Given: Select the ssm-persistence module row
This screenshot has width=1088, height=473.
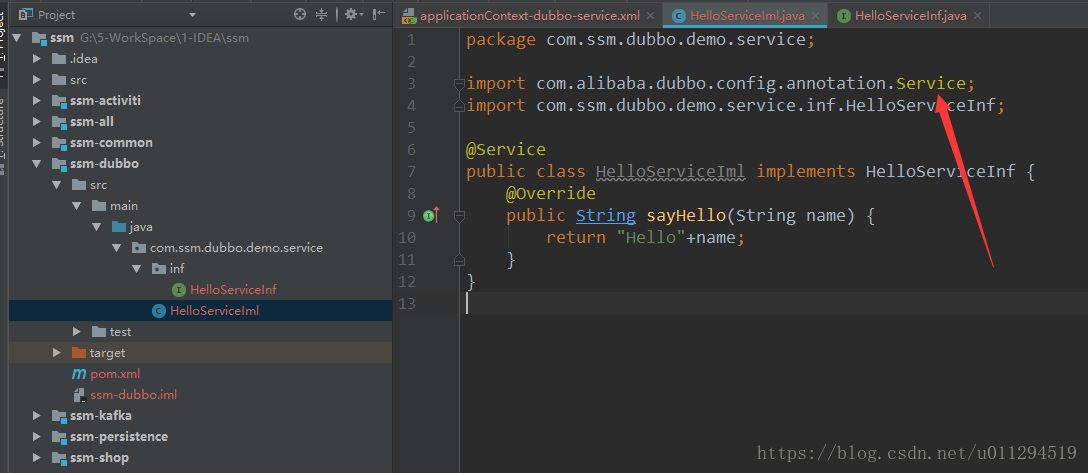Looking at the screenshot, I should pyautogui.click(x=201, y=436).
